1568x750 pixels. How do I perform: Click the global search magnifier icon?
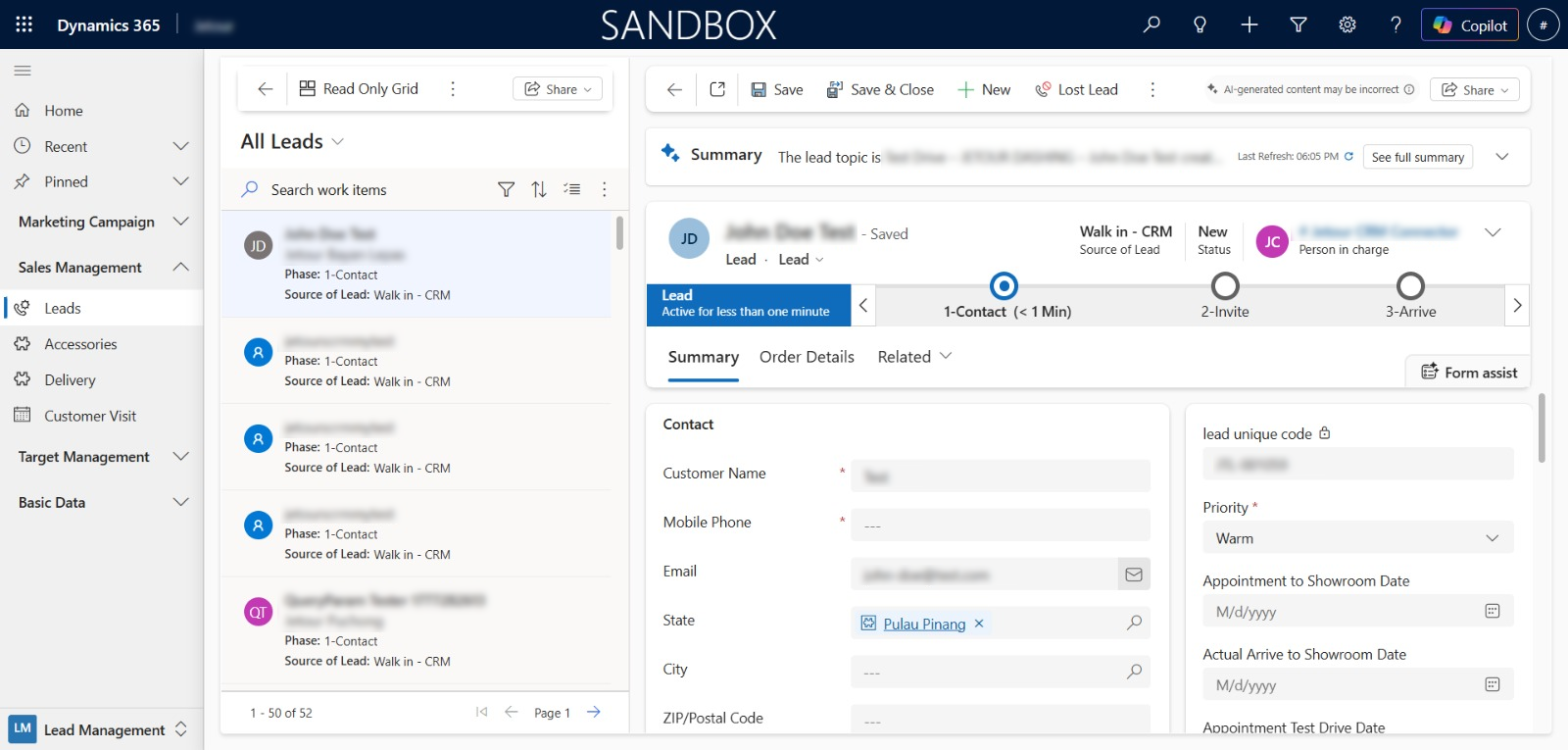click(x=1151, y=25)
